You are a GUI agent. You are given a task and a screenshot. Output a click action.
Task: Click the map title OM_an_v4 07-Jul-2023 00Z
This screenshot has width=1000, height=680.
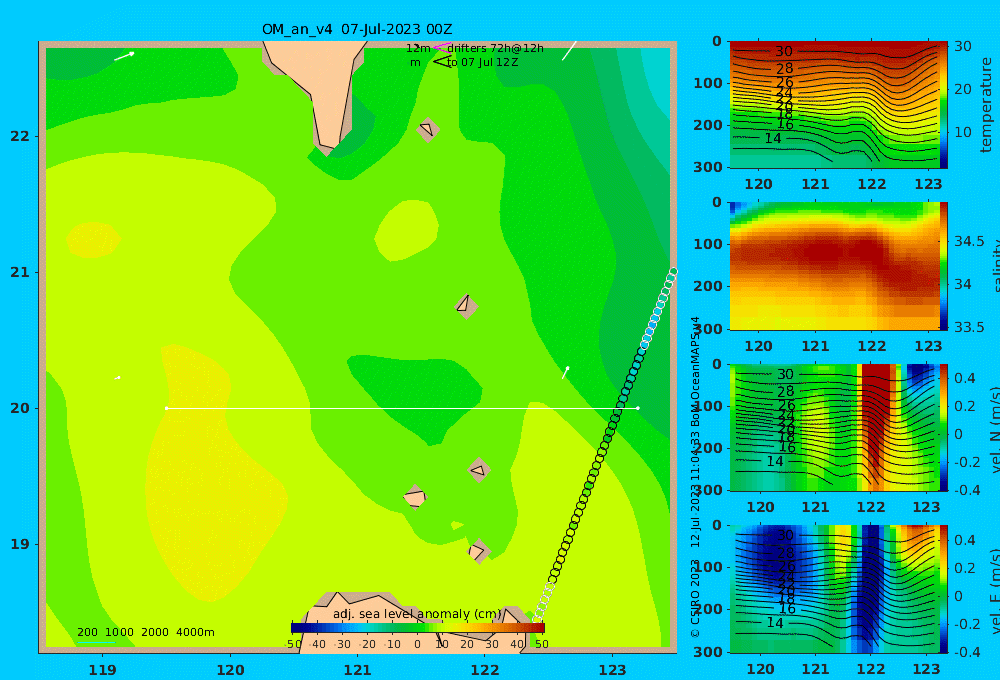pyautogui.click(x=357, y=29)
